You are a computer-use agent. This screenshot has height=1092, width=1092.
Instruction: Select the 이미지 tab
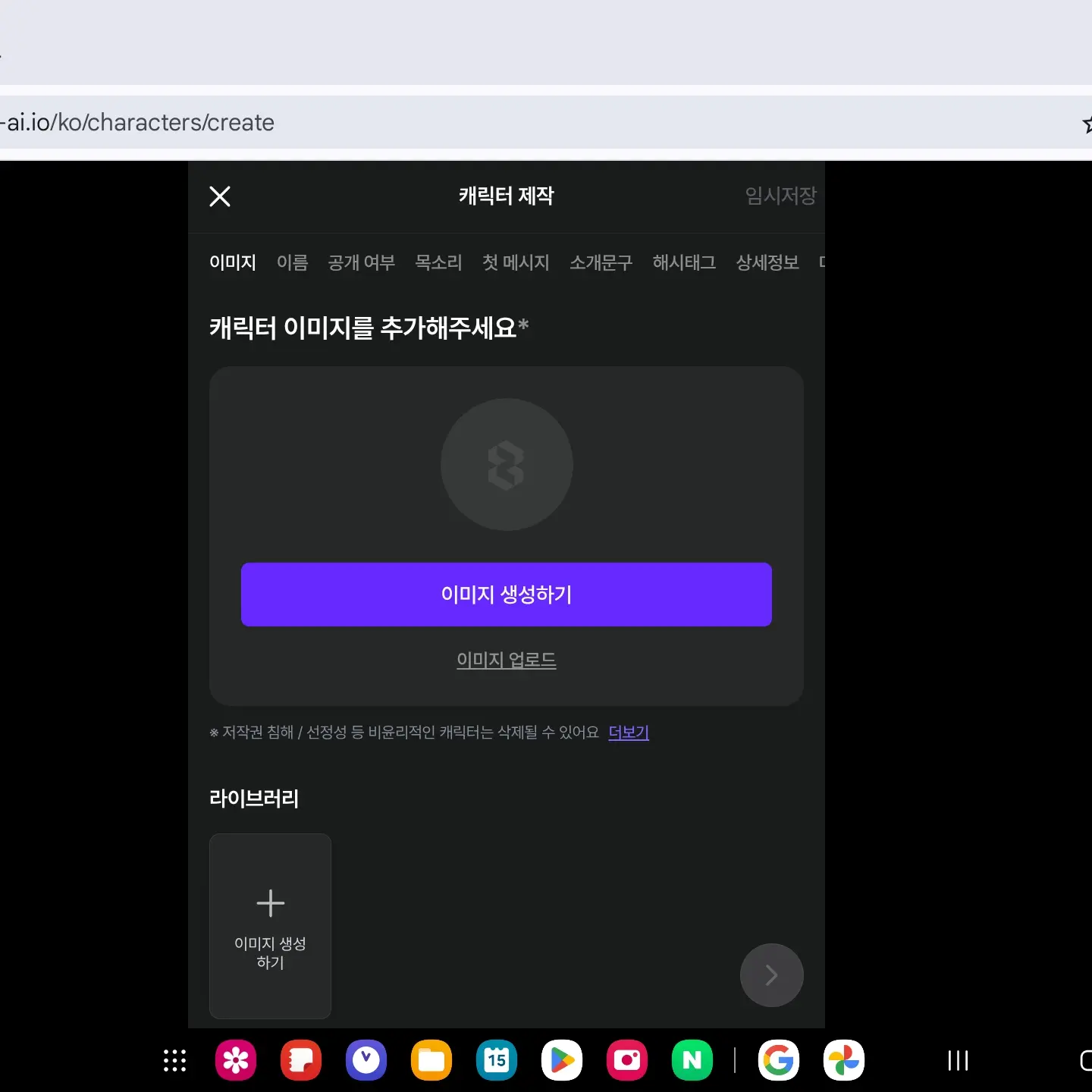[233, 262]
